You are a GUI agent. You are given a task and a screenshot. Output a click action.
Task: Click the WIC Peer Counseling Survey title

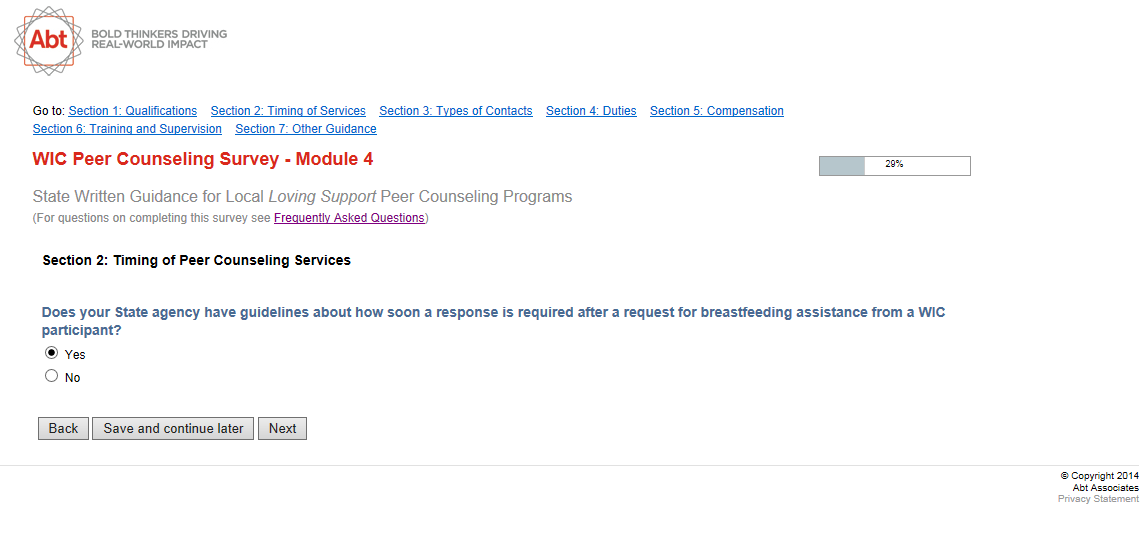point(203,159)
